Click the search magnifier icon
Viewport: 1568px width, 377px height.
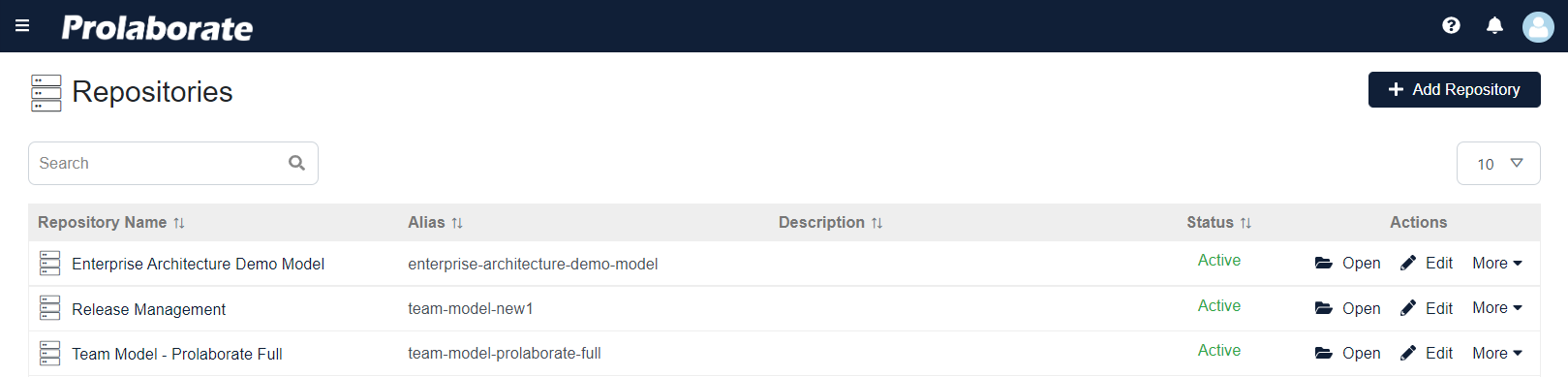point(296,163)
